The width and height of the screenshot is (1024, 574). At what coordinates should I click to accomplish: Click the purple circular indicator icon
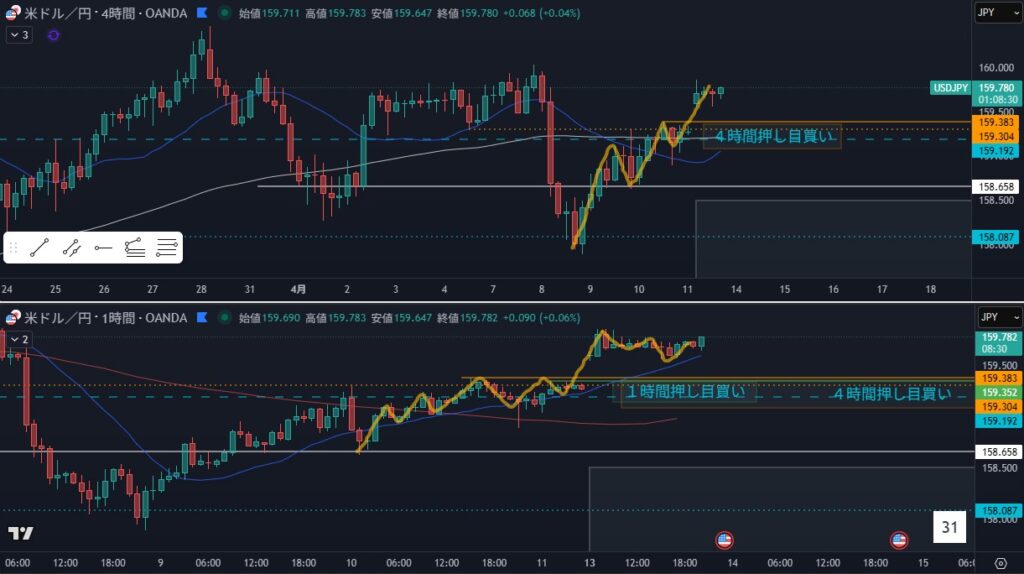pyautogui.click(x=53, y=35)
